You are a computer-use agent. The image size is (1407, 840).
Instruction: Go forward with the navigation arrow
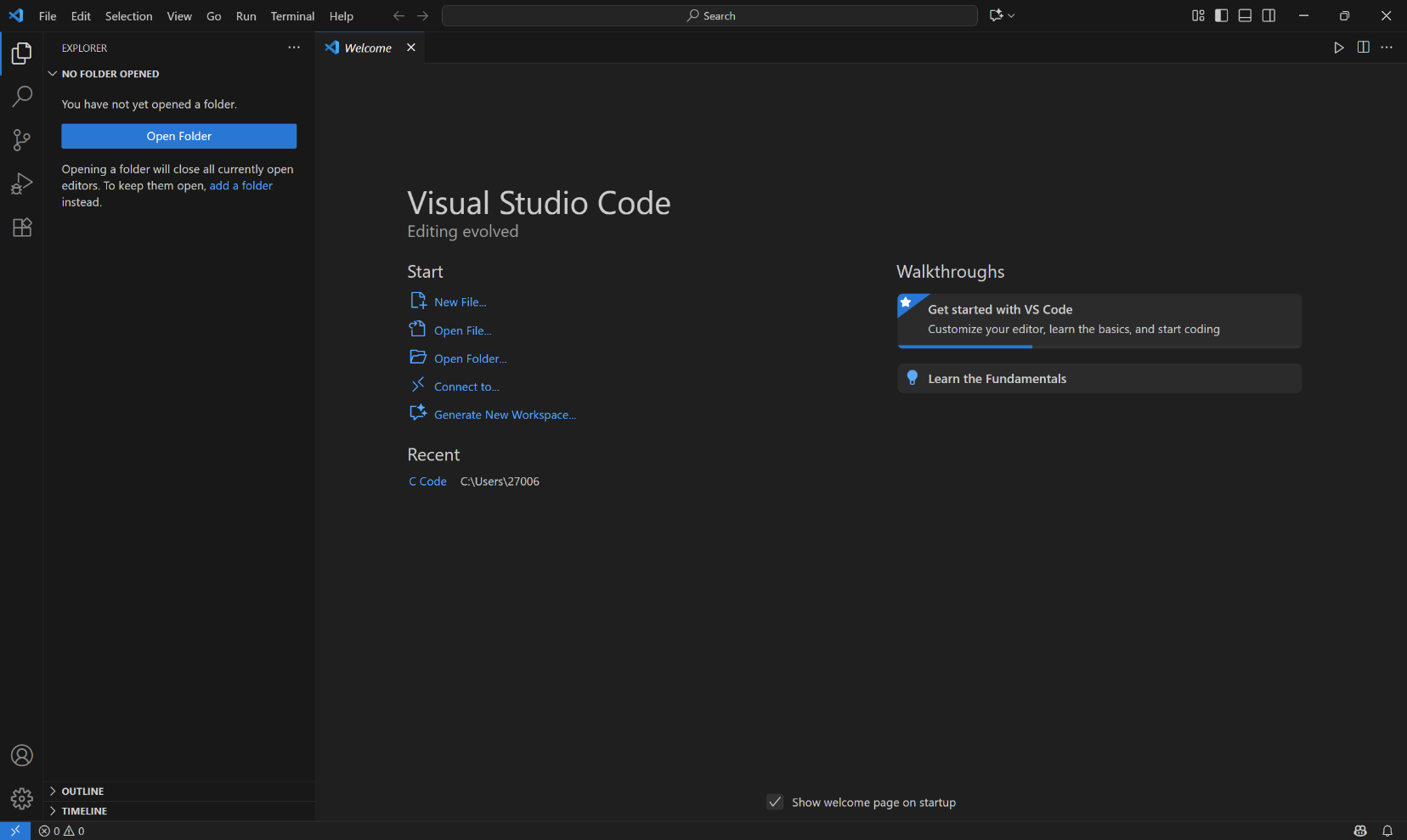pyautogui.click(x=422, y=15)
